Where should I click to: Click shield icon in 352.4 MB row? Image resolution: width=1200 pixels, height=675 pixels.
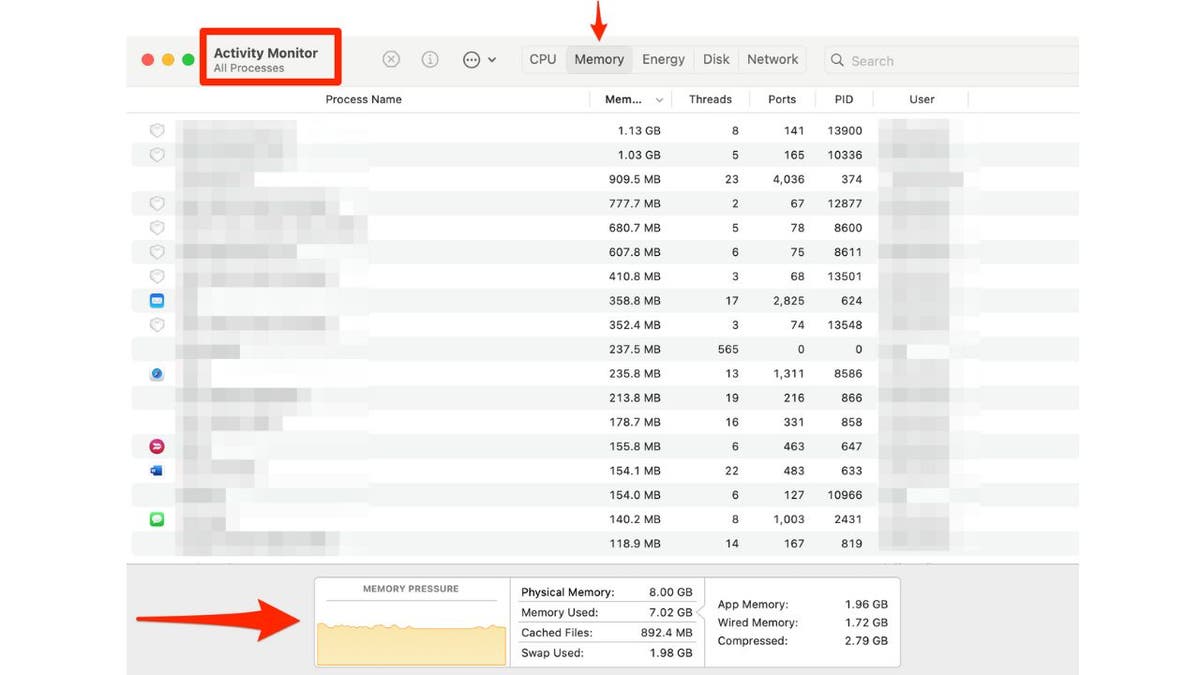click(157, 325)
